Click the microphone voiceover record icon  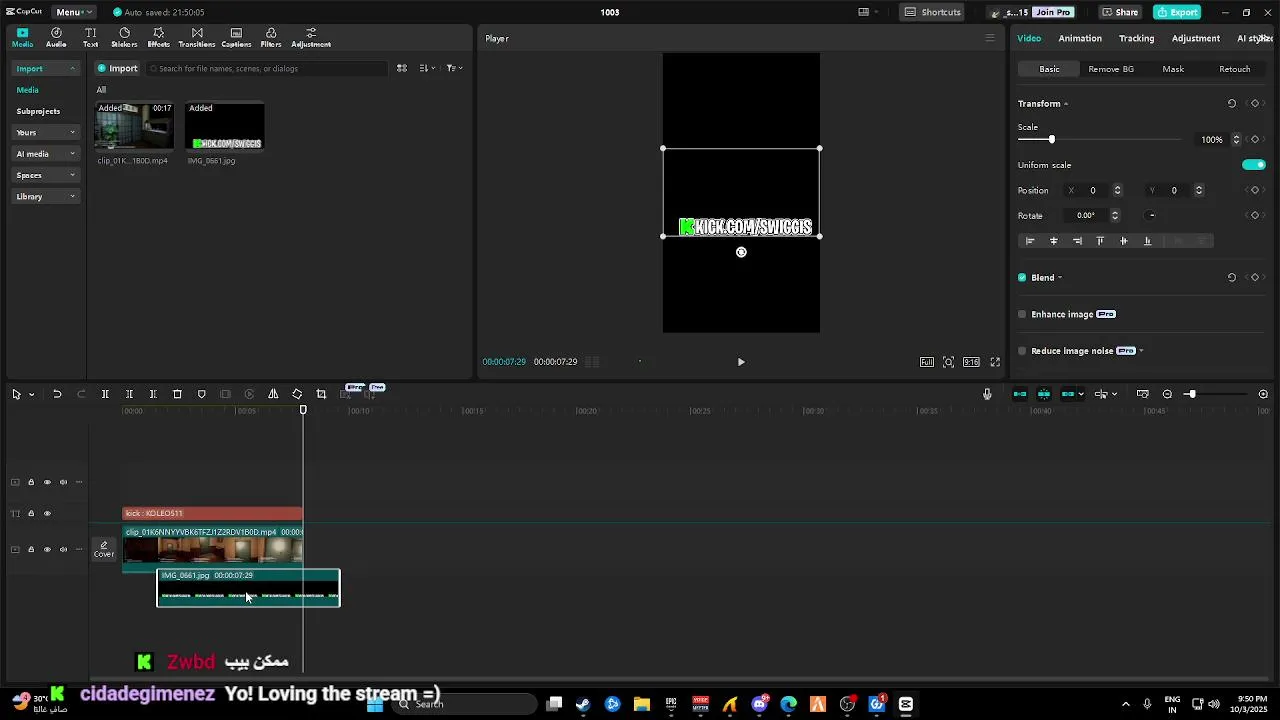[x=987, y=394]
